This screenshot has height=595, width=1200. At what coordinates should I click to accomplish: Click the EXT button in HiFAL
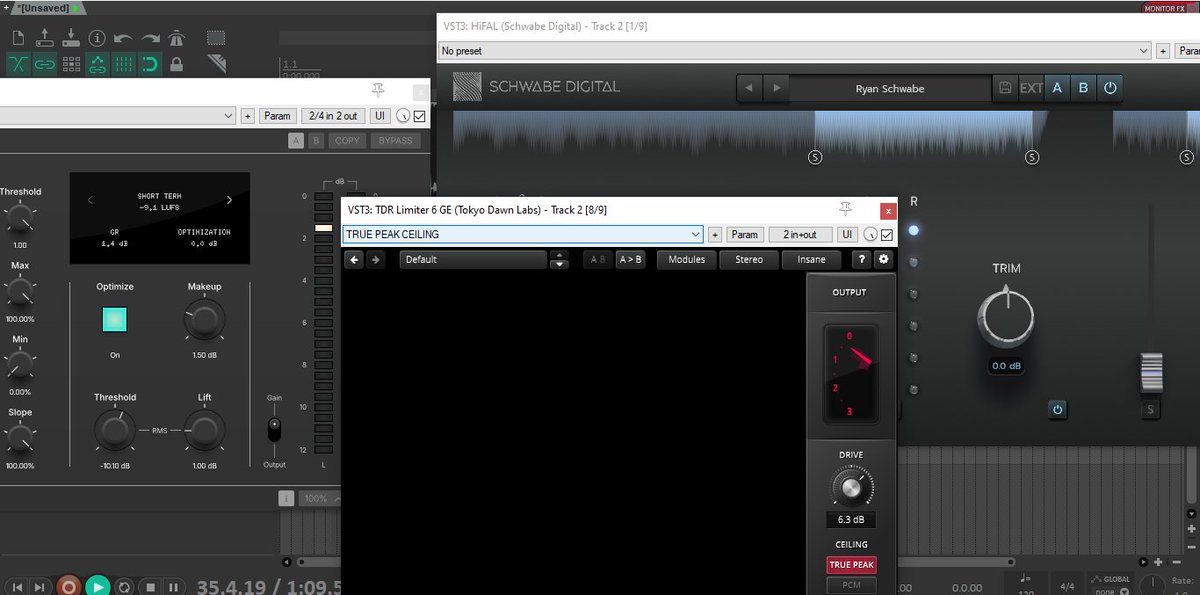coord(1031,88)
